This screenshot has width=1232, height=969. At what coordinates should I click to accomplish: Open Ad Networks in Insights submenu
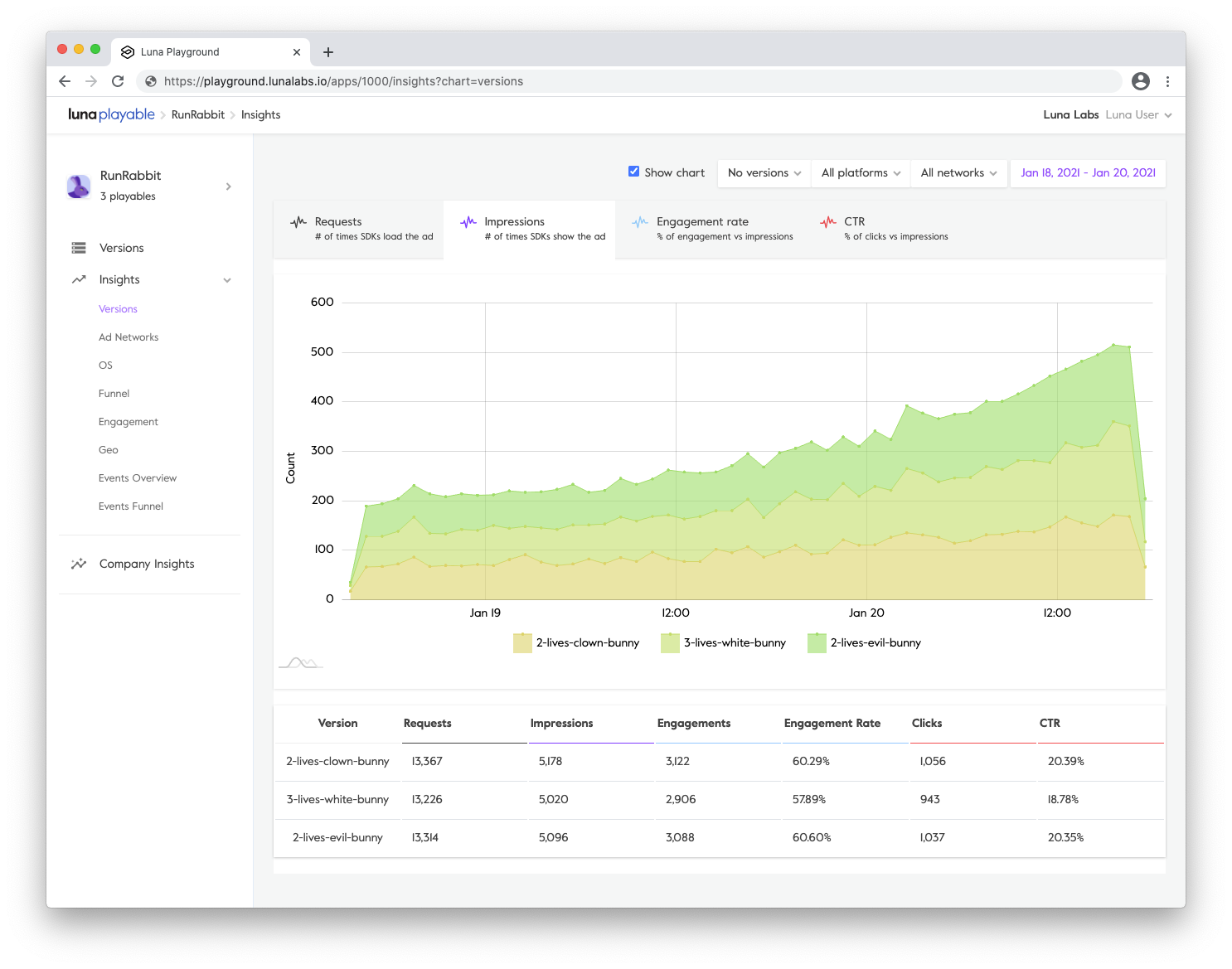[x=129, y=337]
